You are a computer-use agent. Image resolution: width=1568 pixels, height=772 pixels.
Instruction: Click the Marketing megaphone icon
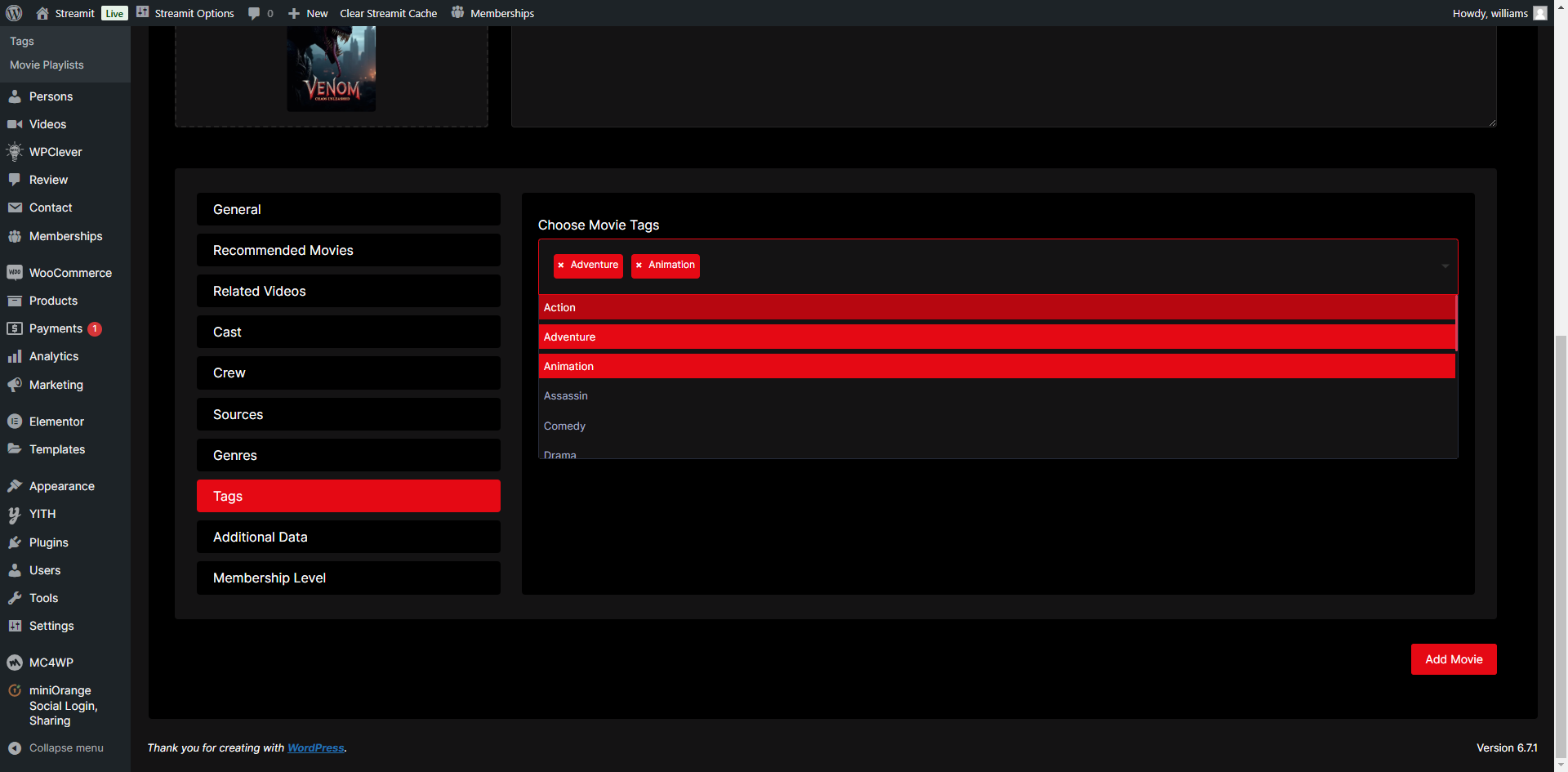15,385
